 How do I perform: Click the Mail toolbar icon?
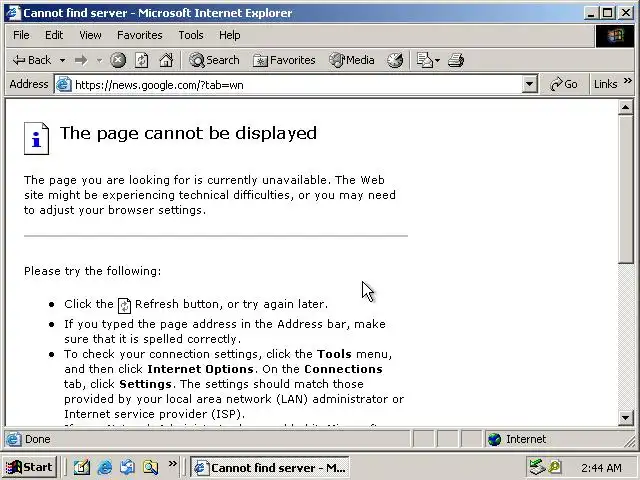pos(424,60)
